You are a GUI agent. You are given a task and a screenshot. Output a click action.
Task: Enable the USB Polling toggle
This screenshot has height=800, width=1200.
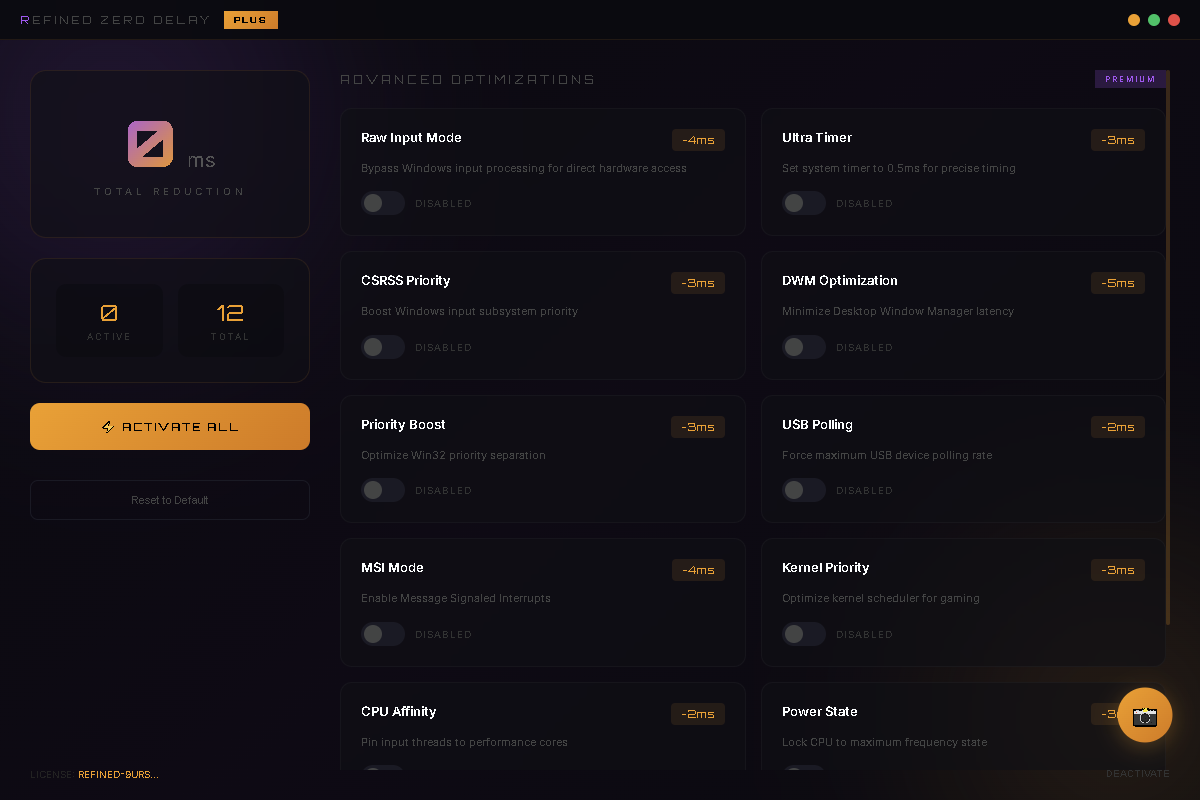tap(803, 490)
